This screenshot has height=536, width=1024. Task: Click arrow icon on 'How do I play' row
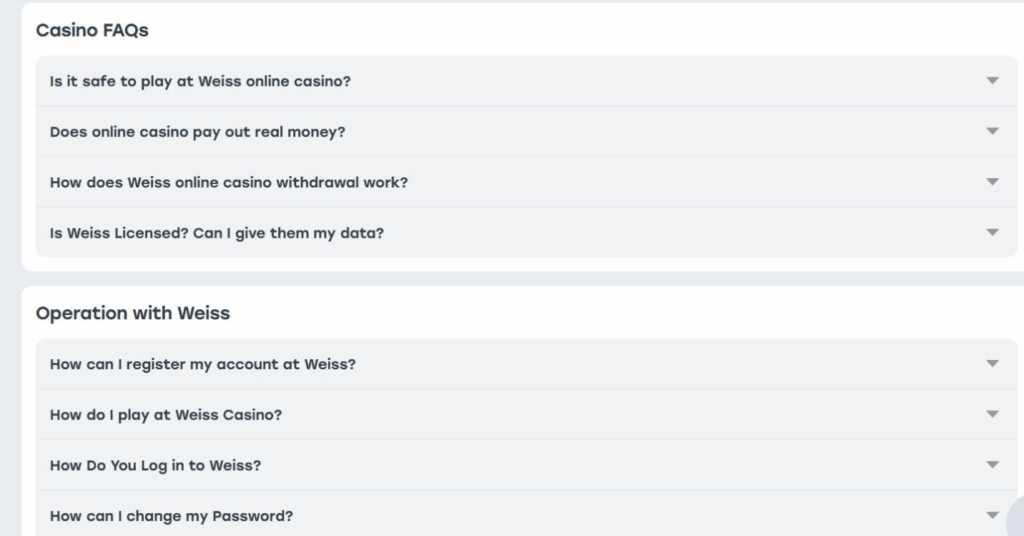992,415
